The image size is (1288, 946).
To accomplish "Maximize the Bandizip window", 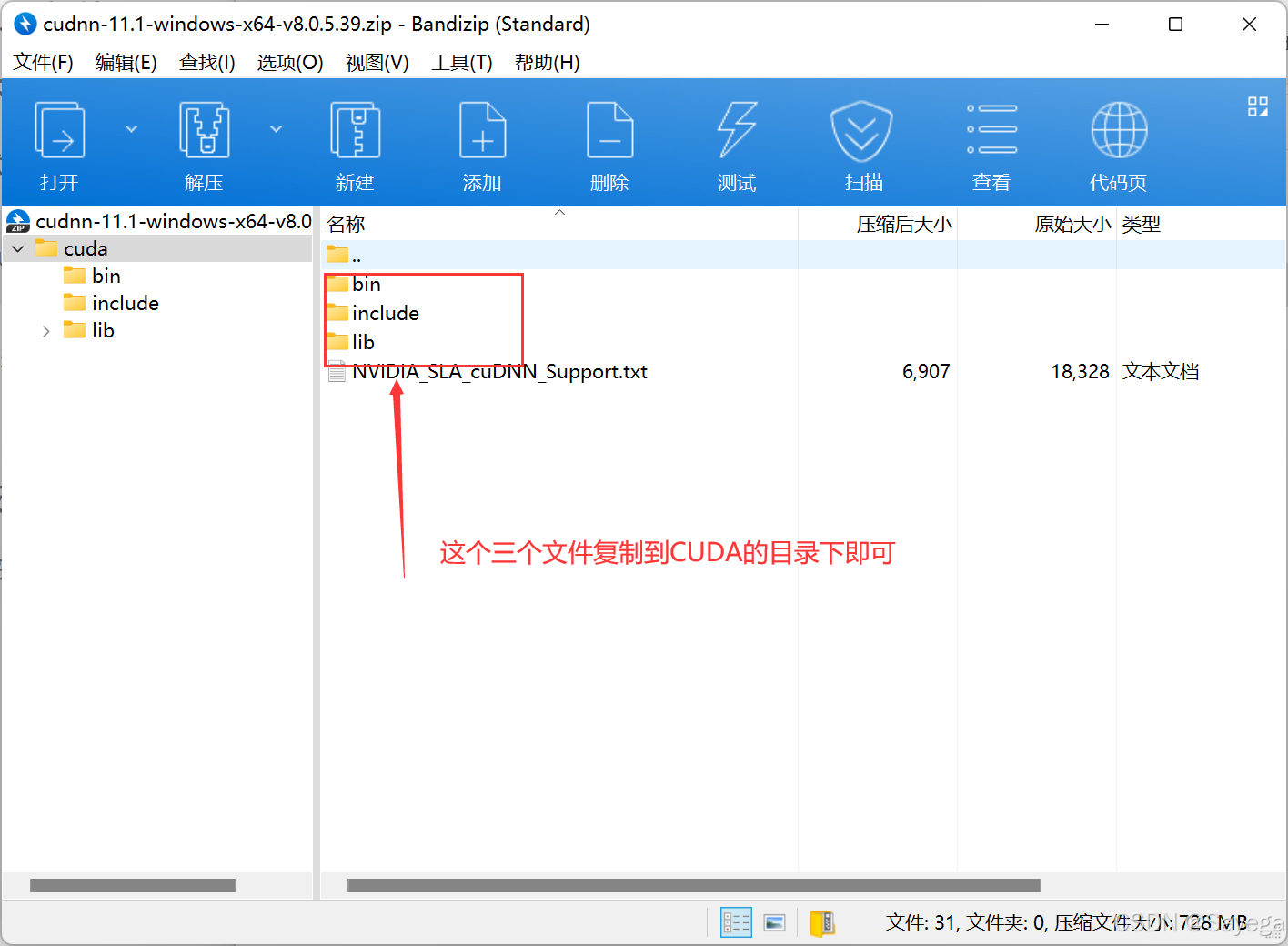I will pyautogui.click(x=1175, y=25).
